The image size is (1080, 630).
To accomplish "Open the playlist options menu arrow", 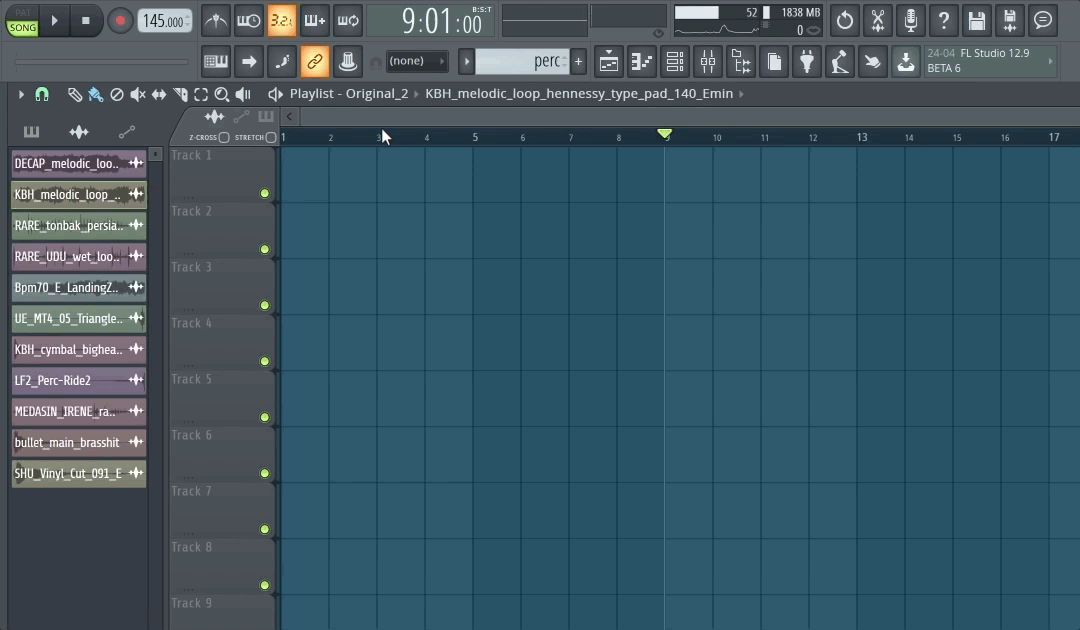I will coord(21,94).
